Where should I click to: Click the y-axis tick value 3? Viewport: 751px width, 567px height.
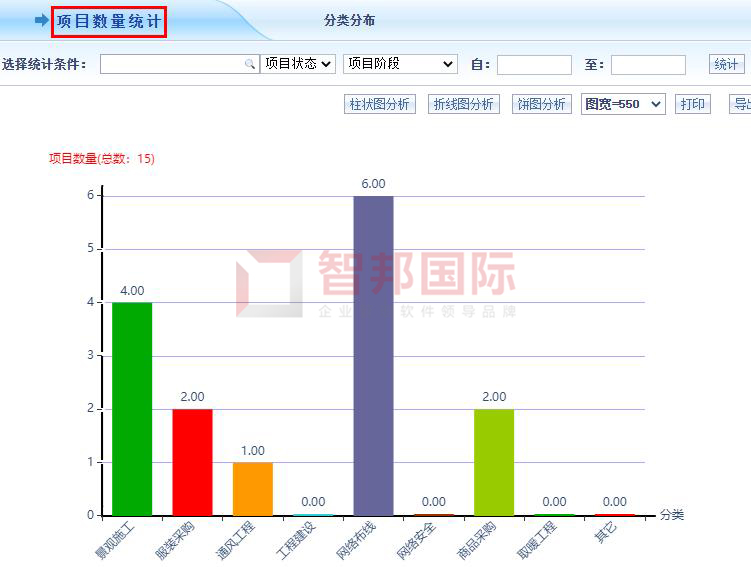coord(91,355)
